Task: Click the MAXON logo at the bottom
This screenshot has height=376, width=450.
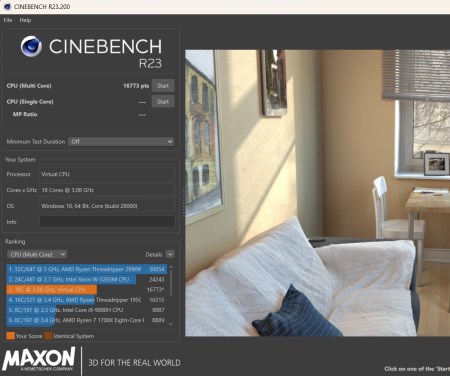Action: [39, 359]
